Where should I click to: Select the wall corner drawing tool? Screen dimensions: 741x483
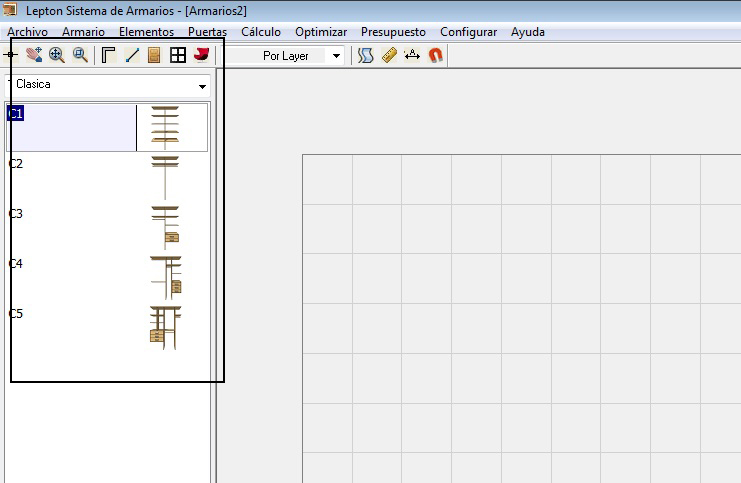(109, 55)
